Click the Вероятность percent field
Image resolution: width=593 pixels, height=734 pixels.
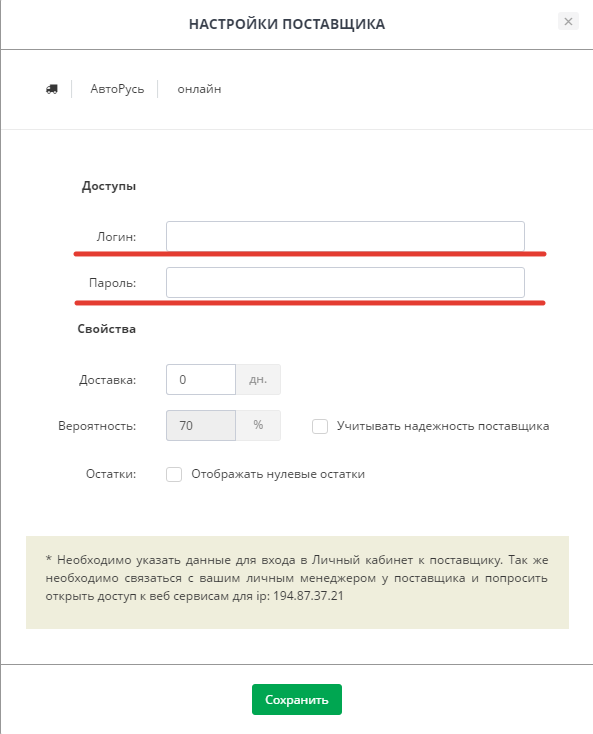[x=201, y=425]
